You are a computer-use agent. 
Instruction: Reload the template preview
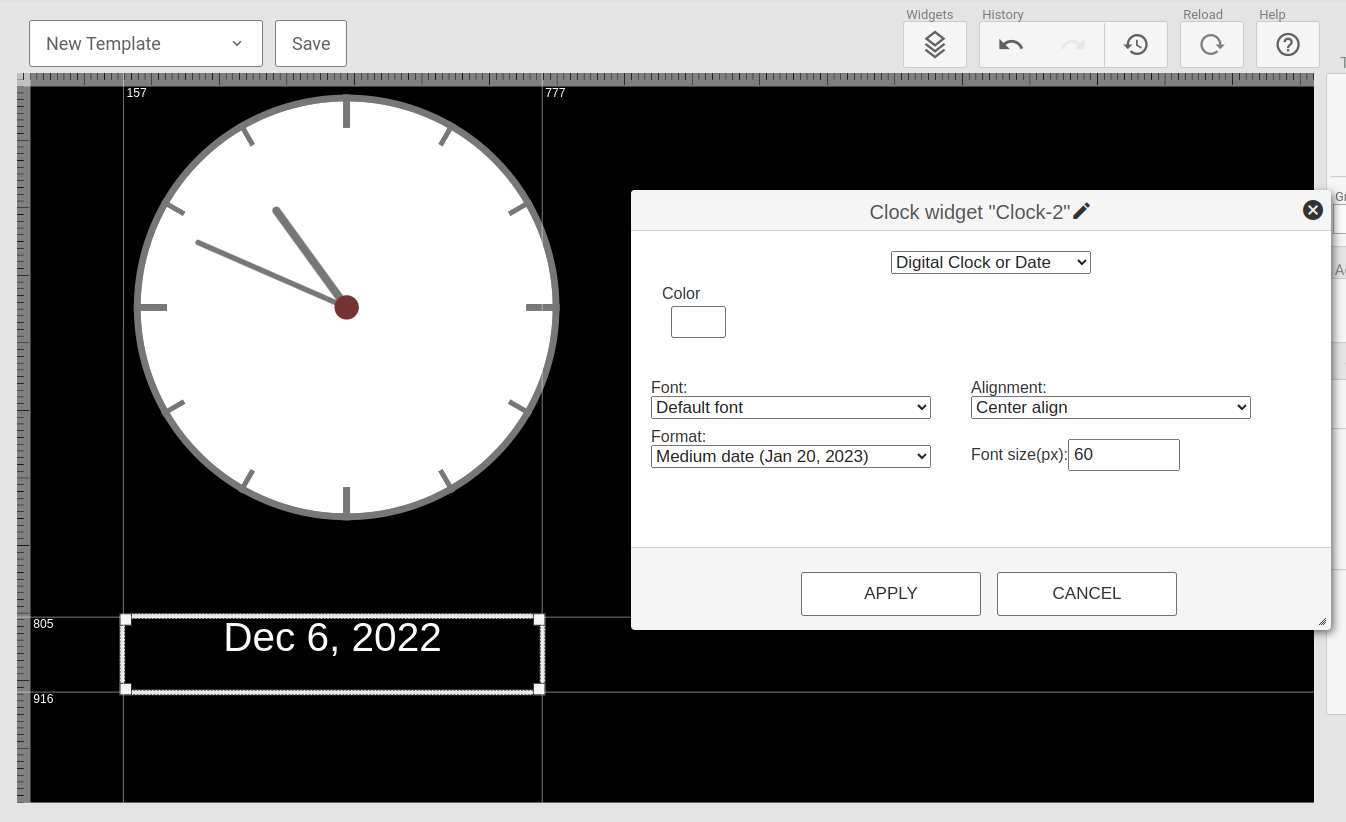[x=1211, y=44]
